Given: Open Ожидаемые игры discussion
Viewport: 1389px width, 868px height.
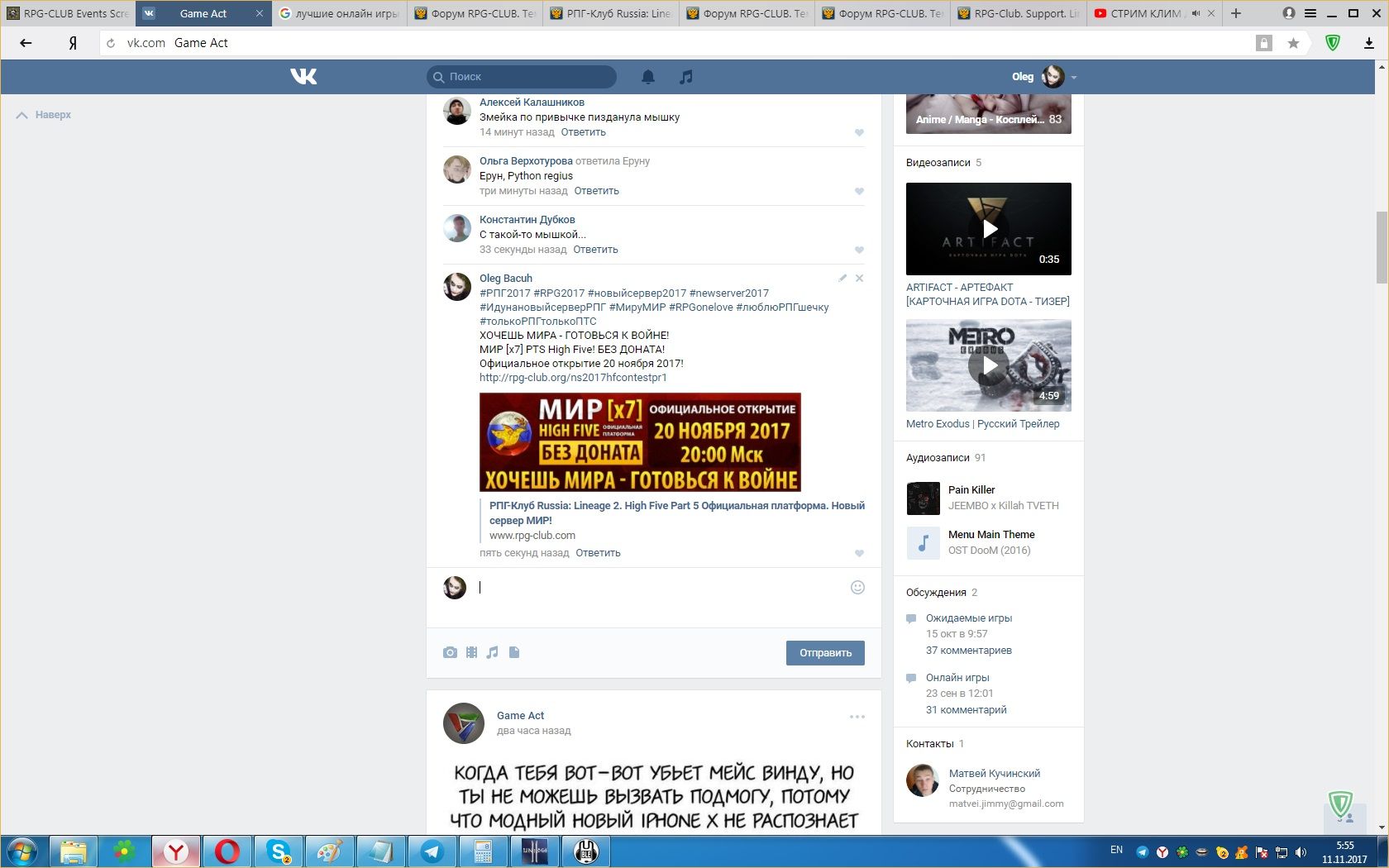Looking at the screenshot, I should pyautogui.click(x=969, y=618).
